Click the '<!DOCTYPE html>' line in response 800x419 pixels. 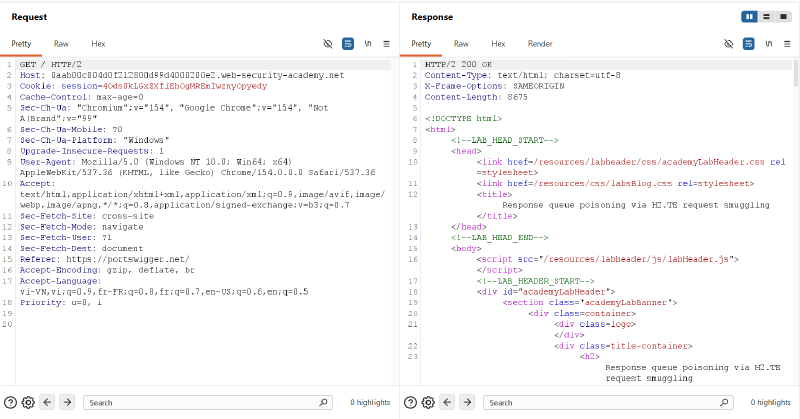(x=463, y=118)
